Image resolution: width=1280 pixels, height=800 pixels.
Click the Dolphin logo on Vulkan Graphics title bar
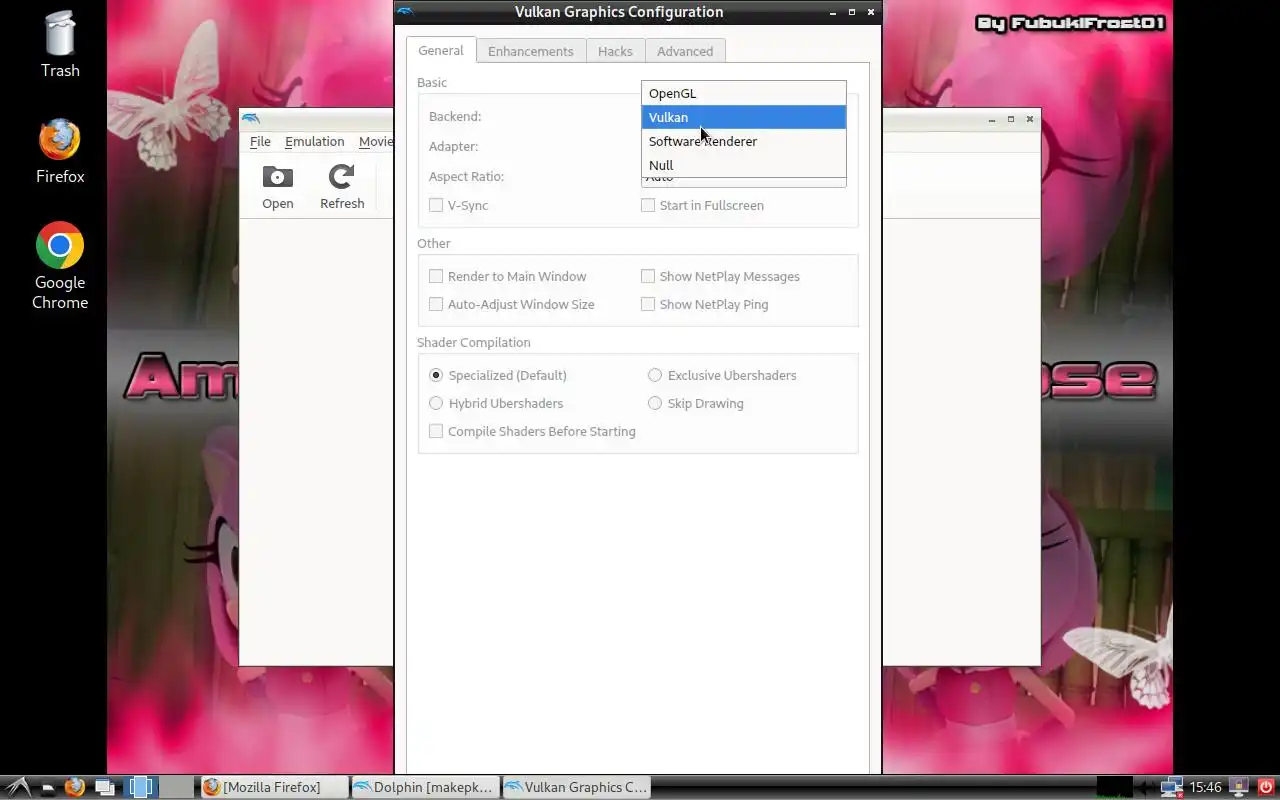pos(405,12)
